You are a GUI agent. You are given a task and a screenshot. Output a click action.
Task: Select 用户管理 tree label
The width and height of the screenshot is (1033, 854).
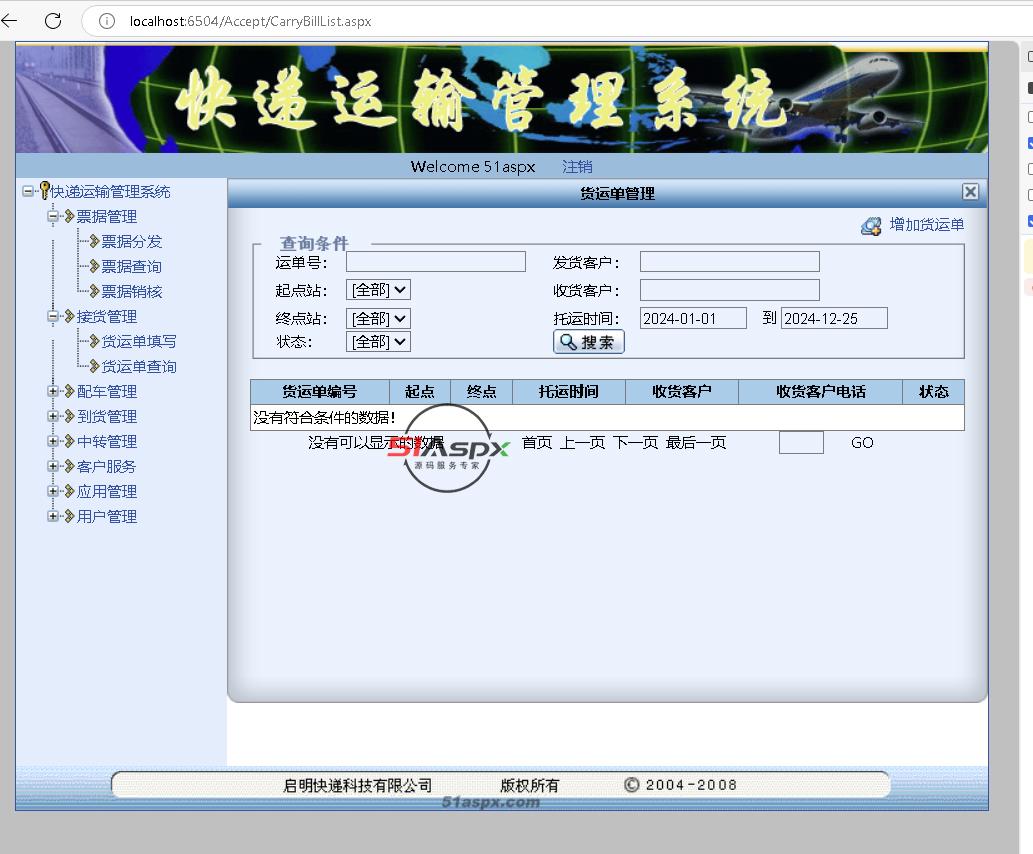107,517
